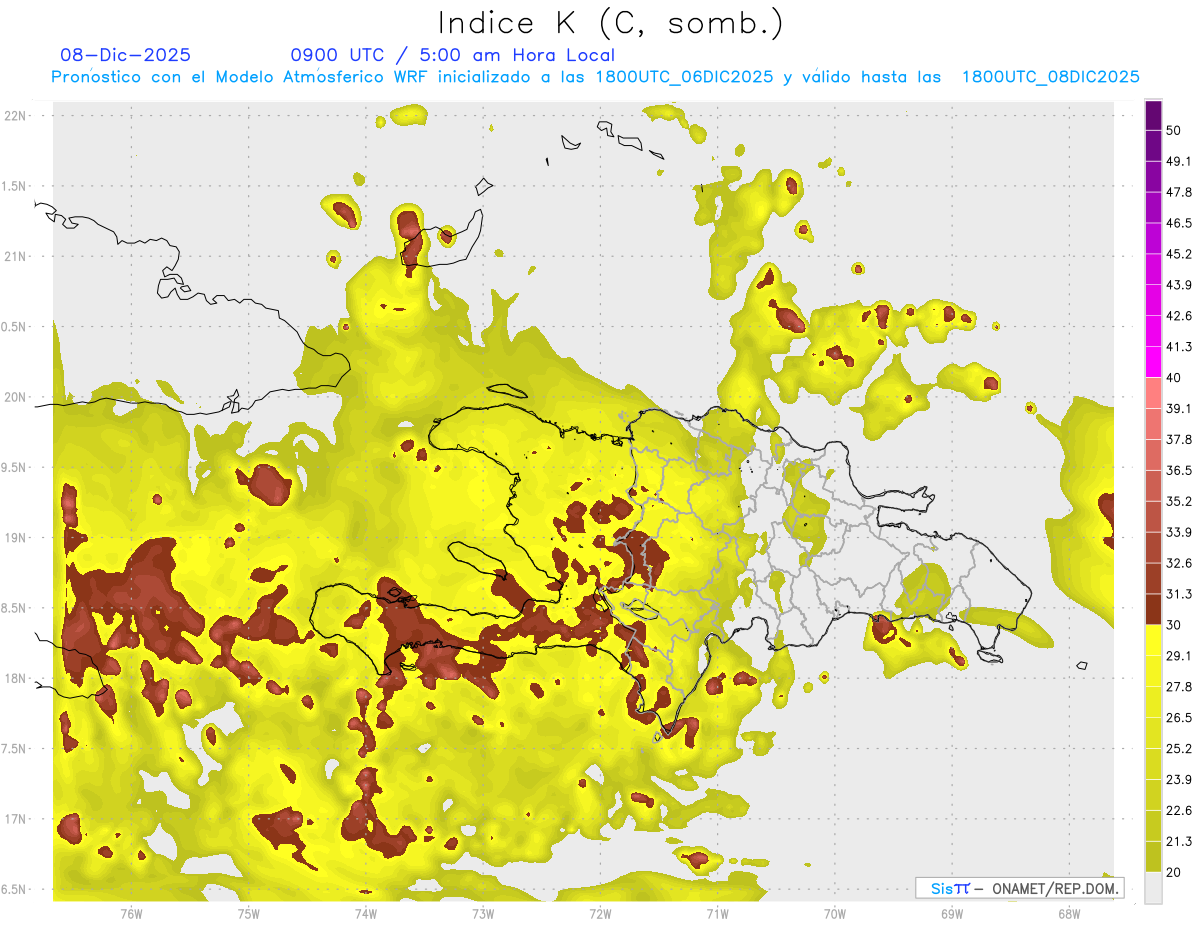
Task: Click the "36.5" color scale value
Action: pos(1178,470)
